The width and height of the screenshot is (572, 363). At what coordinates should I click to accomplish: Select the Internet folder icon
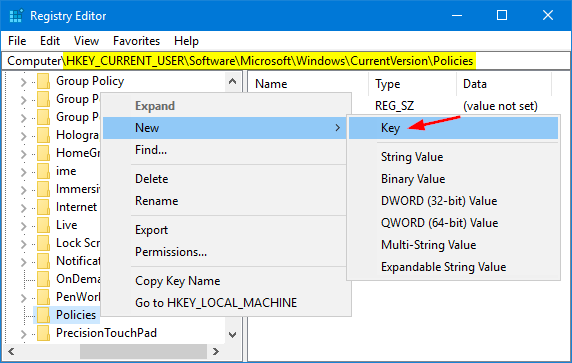pos(43,207)
